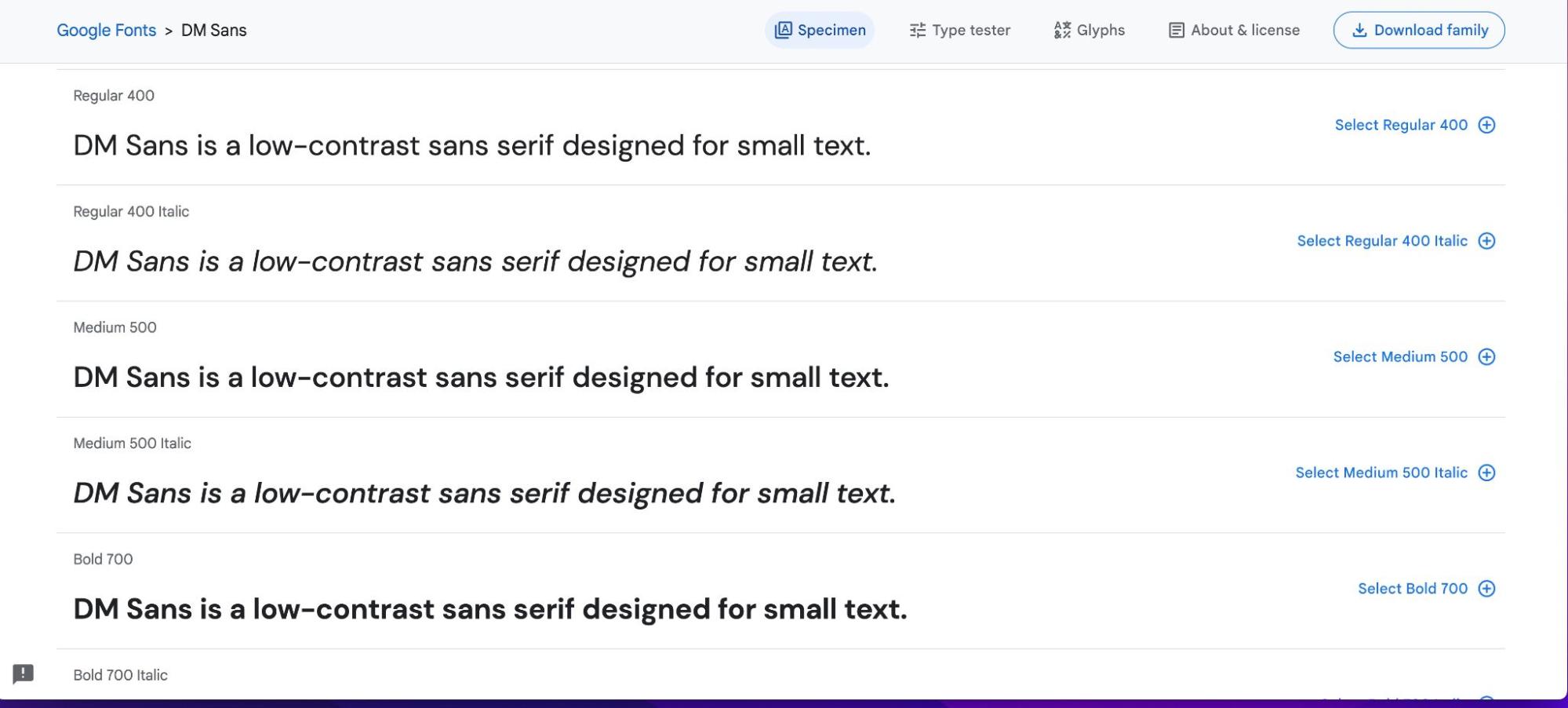The height and width of the screenshot is (708, 1568).
Task: Click the Specimen tab icon
Action: click(x=784, y=30)
